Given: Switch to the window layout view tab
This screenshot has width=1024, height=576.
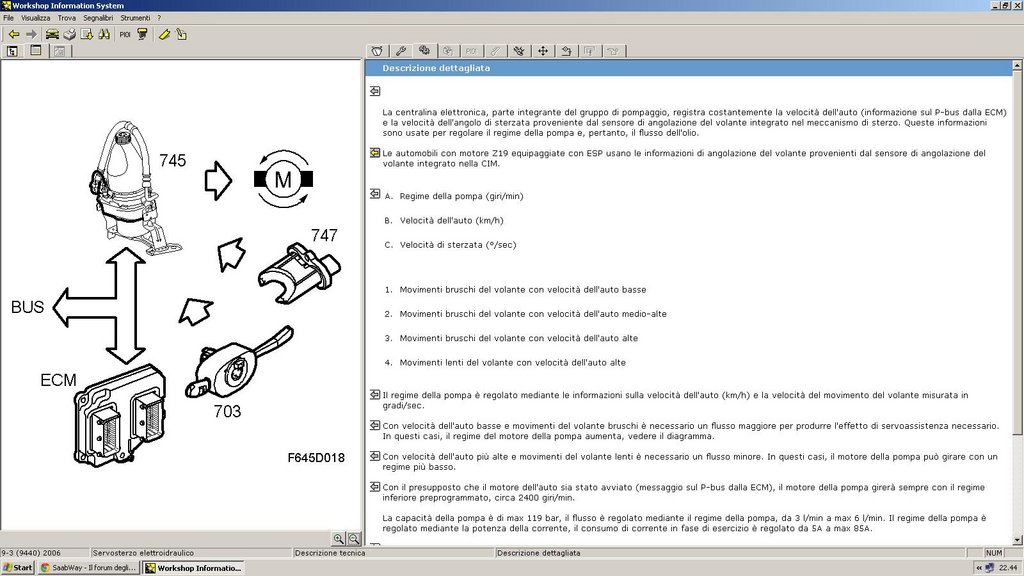Looking at the screenshot, I should (36, 50).
